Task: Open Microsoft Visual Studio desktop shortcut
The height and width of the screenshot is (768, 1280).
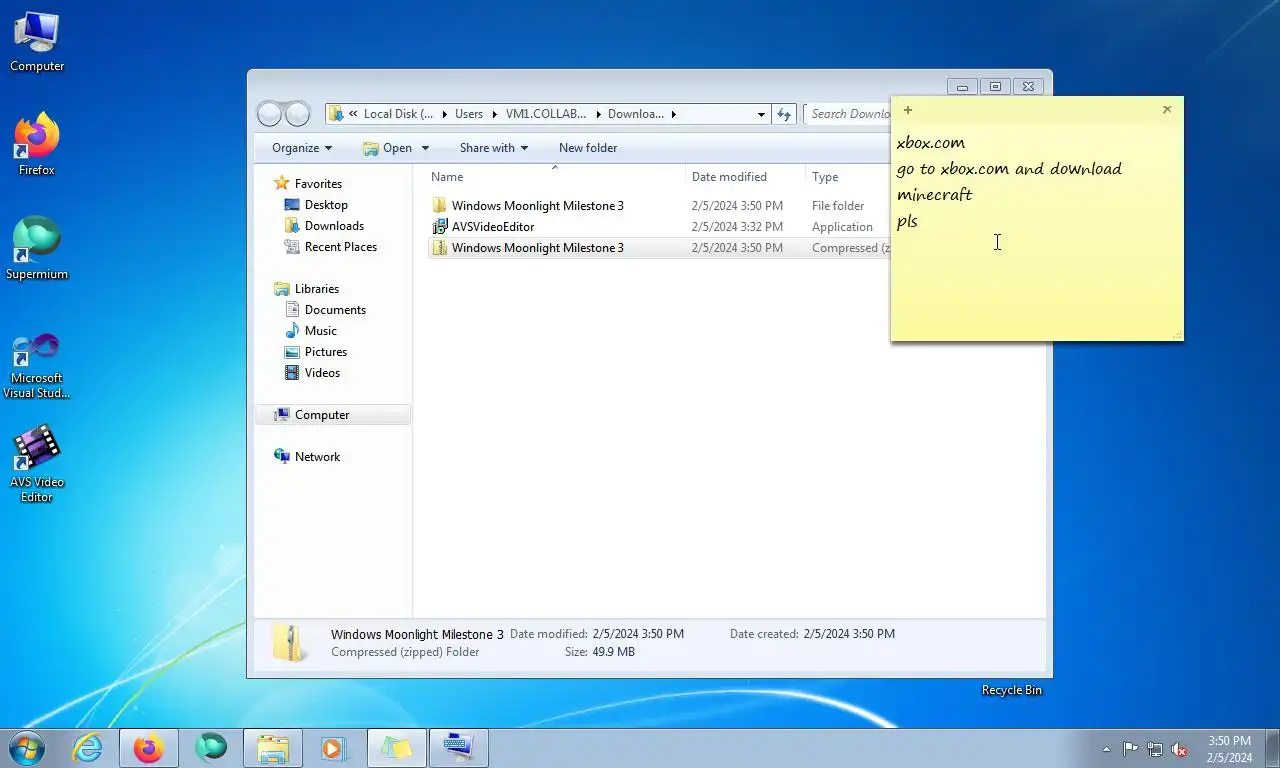Action: (37, 365)
